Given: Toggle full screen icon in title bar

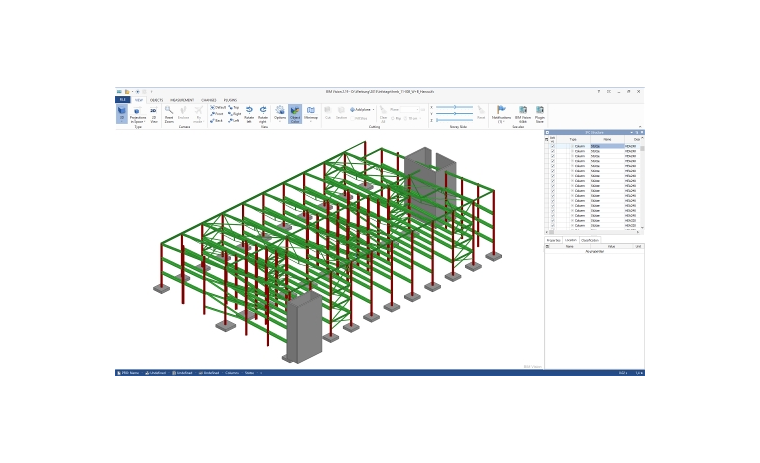Looking at the screenshot, I should coord(609,92).
